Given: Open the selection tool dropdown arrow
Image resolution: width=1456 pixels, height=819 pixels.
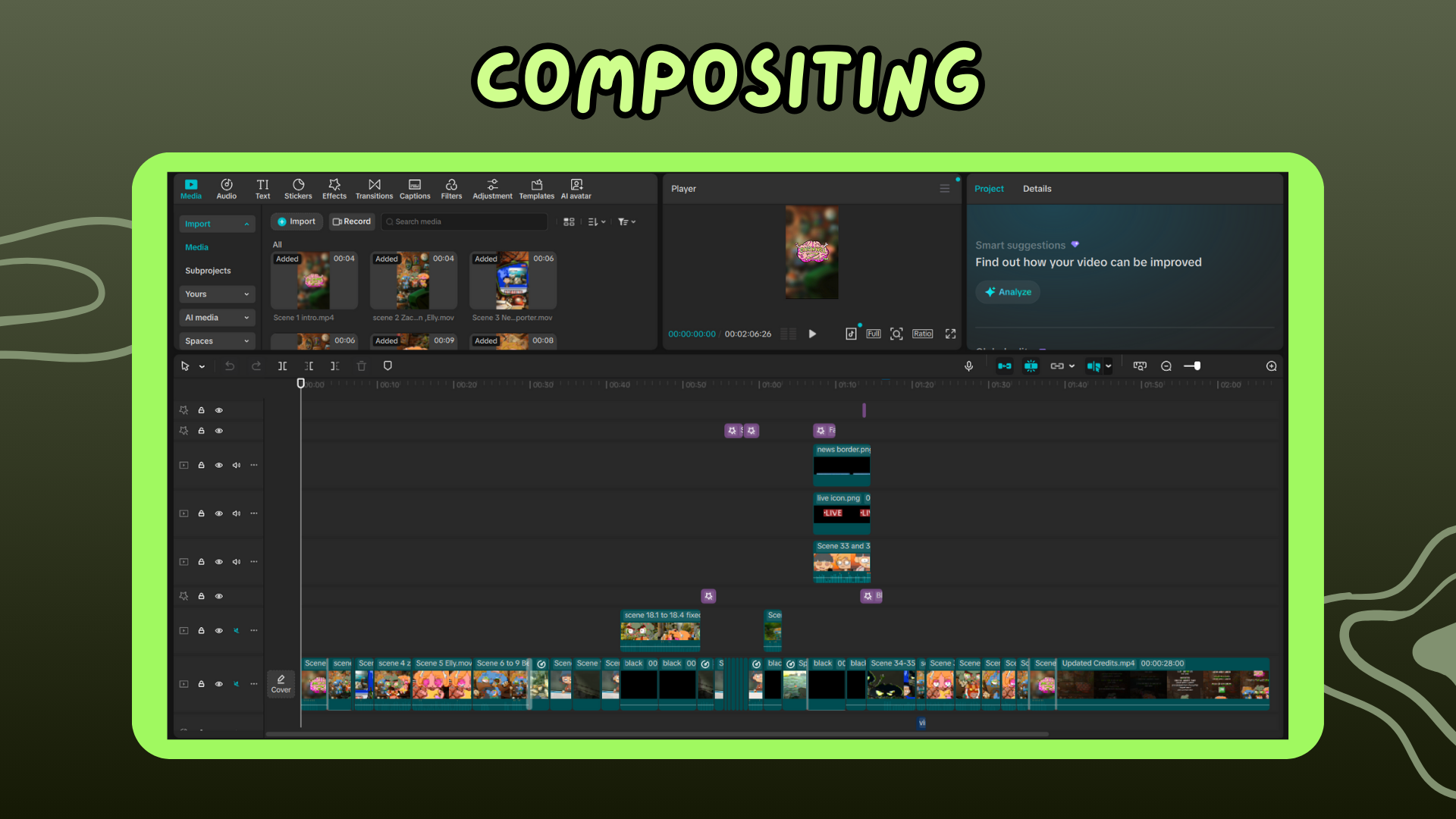Looking at the screenshot, I should tap(202, 367).
